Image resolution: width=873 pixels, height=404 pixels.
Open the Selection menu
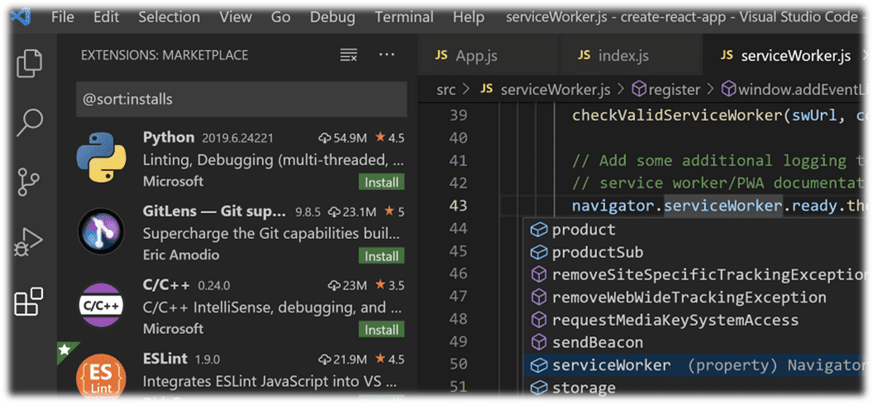tap(169, 17)
